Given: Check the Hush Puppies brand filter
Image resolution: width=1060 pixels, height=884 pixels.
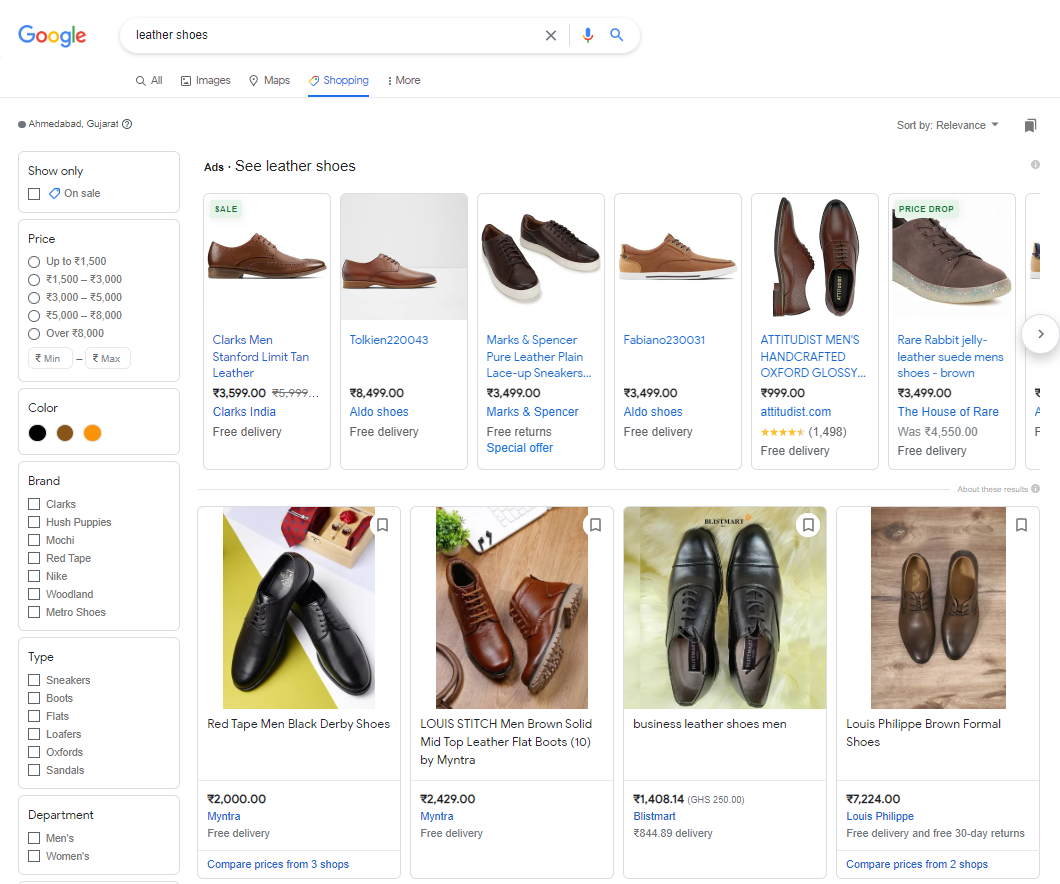Looking at the screenshot, I should click(x=34, y=522).
